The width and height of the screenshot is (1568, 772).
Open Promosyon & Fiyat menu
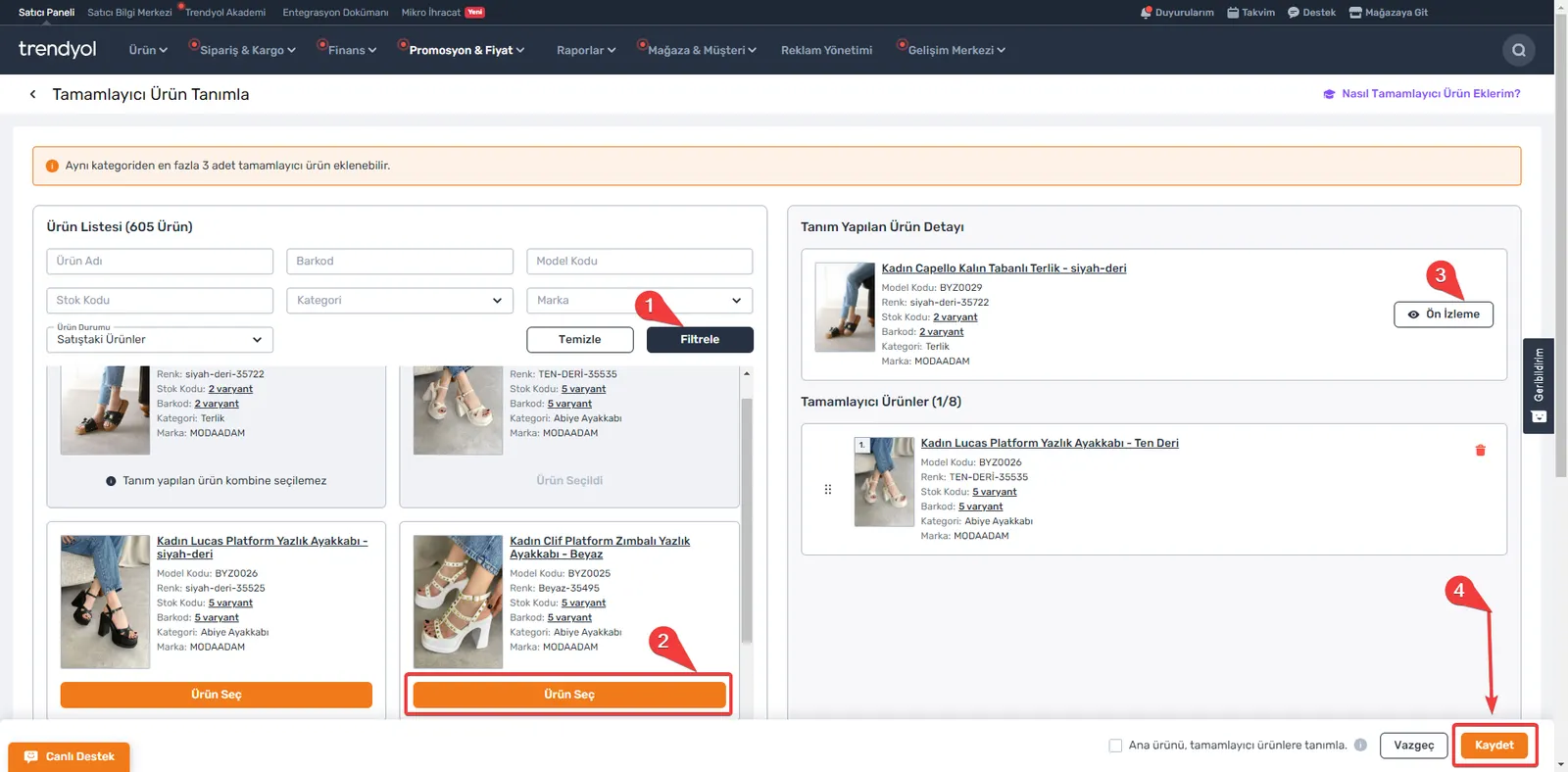point(466,50)
